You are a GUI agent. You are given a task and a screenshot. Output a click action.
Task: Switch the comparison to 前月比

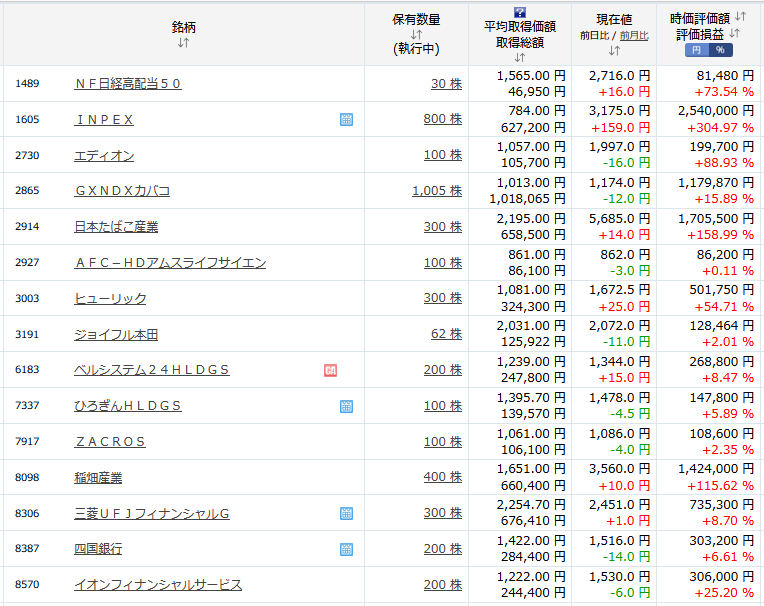(634, 36)
